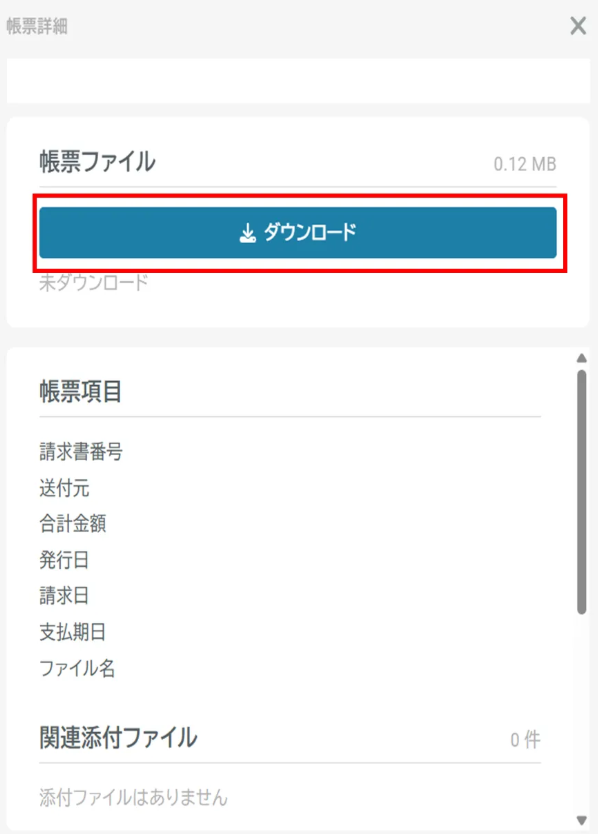
Task: Click the 添付ファイルはありません message
Action: coord(134,797)
